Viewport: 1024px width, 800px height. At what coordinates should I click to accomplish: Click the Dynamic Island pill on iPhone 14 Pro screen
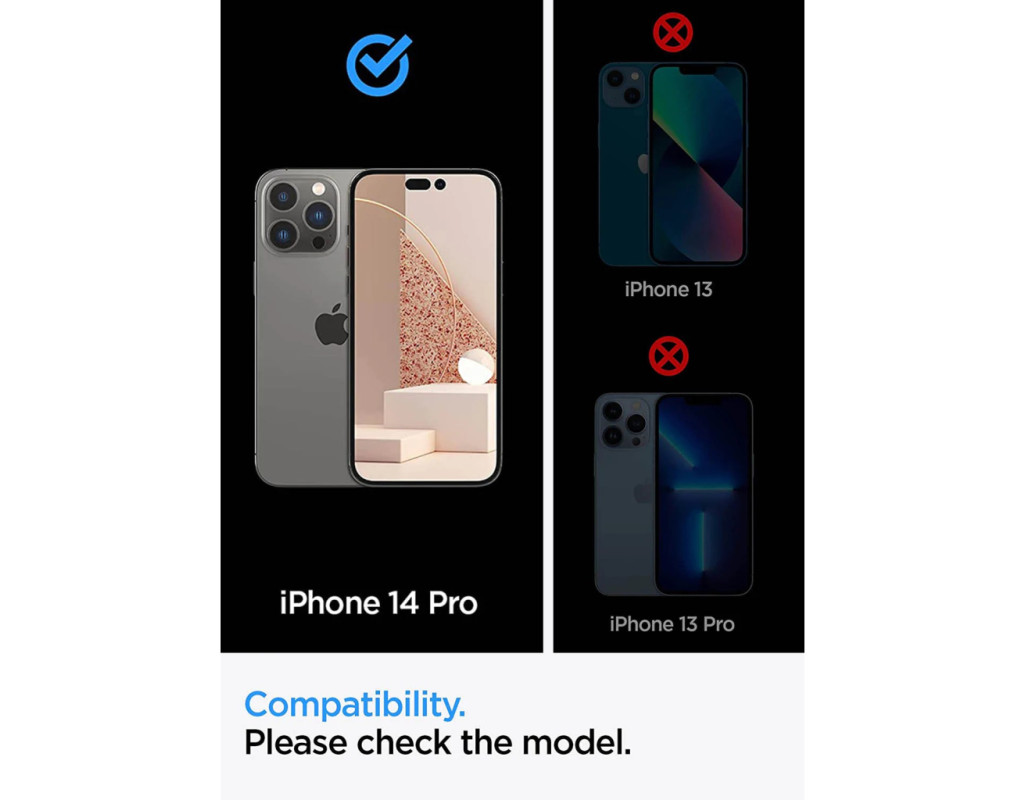click(x=425, y=184)
